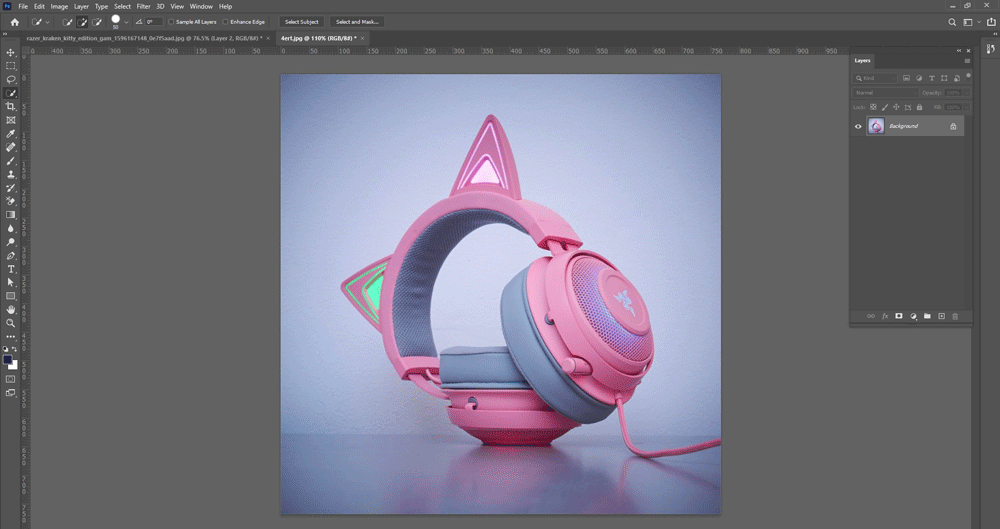This screenshot has width=1000, height=529.
Task: Add a layer mask
Action: (x=899, y=317)
